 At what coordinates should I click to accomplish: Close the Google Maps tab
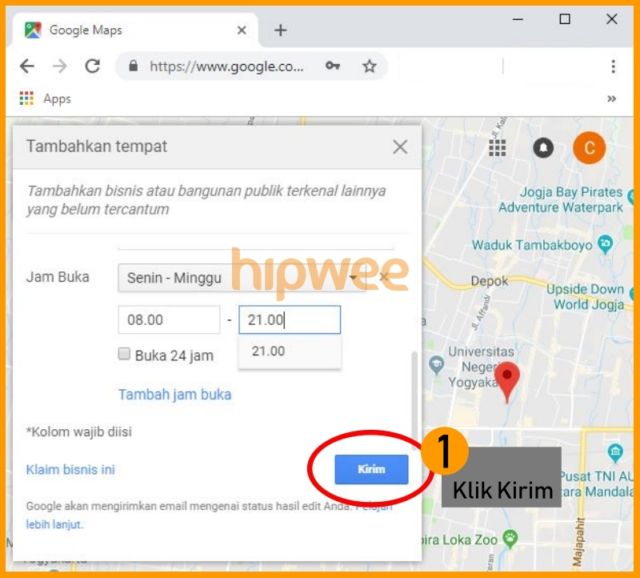click(242, 30)
